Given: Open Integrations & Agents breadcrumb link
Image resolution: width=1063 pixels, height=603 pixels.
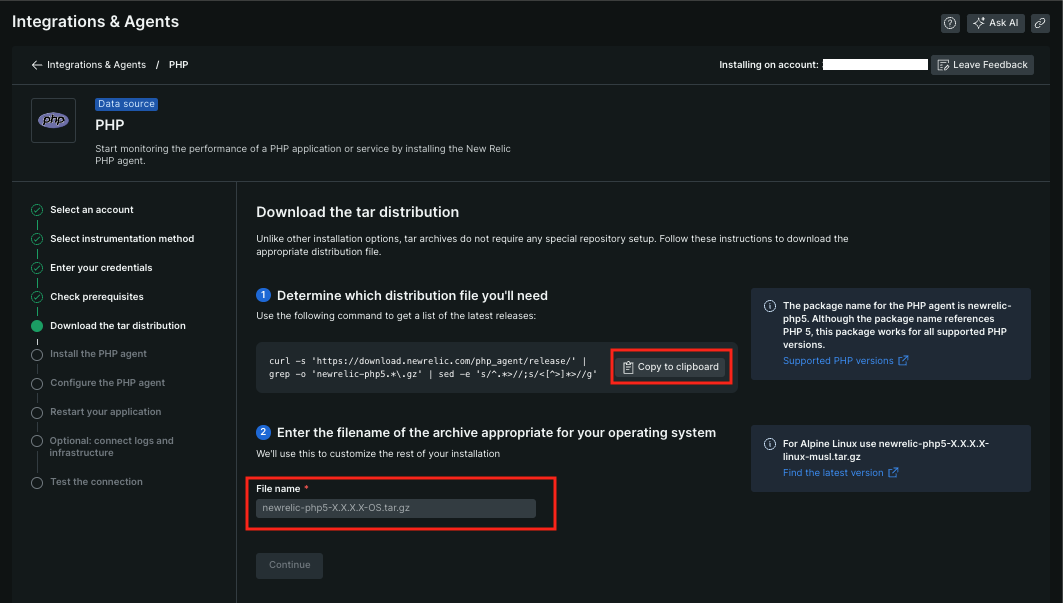Looking at the screenshot, I should [x=96, y=65].
